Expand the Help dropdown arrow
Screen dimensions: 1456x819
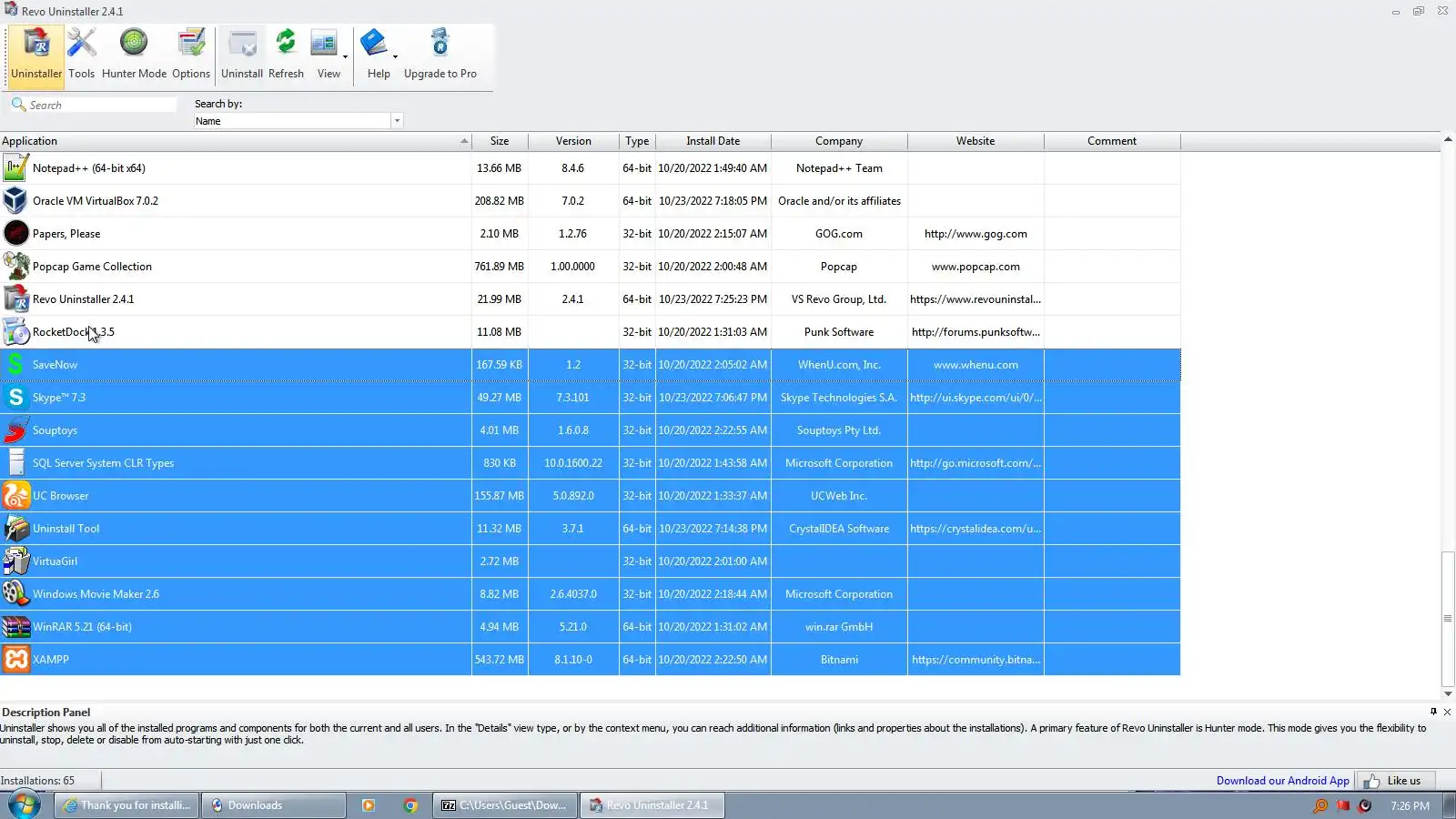(x=395, y=56)
